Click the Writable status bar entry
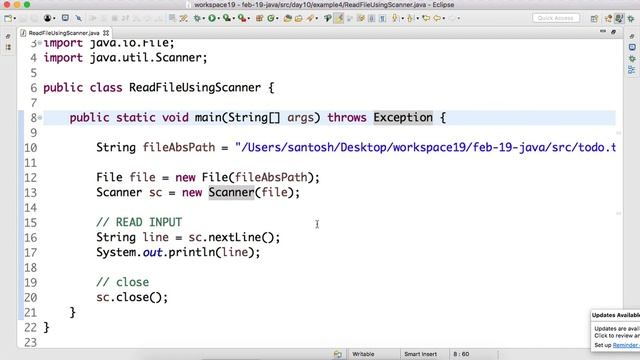This screenshot has width=640, height=360. [x=363, y=354]
